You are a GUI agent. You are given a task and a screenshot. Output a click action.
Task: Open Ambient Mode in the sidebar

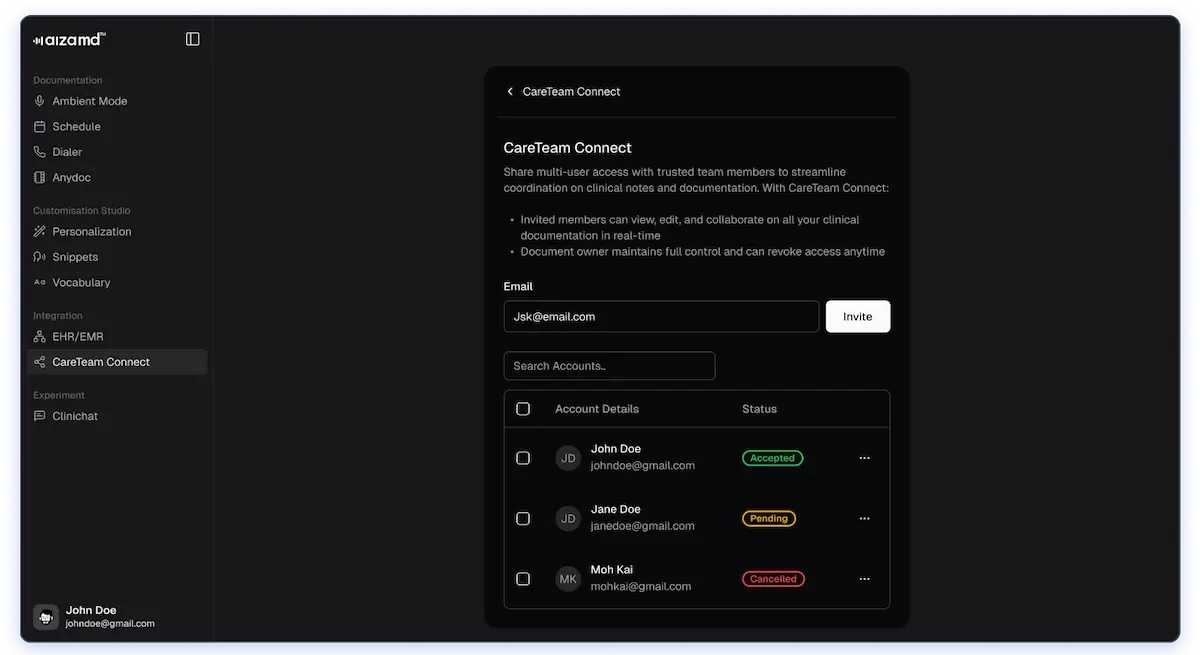(x=117, y=101)
